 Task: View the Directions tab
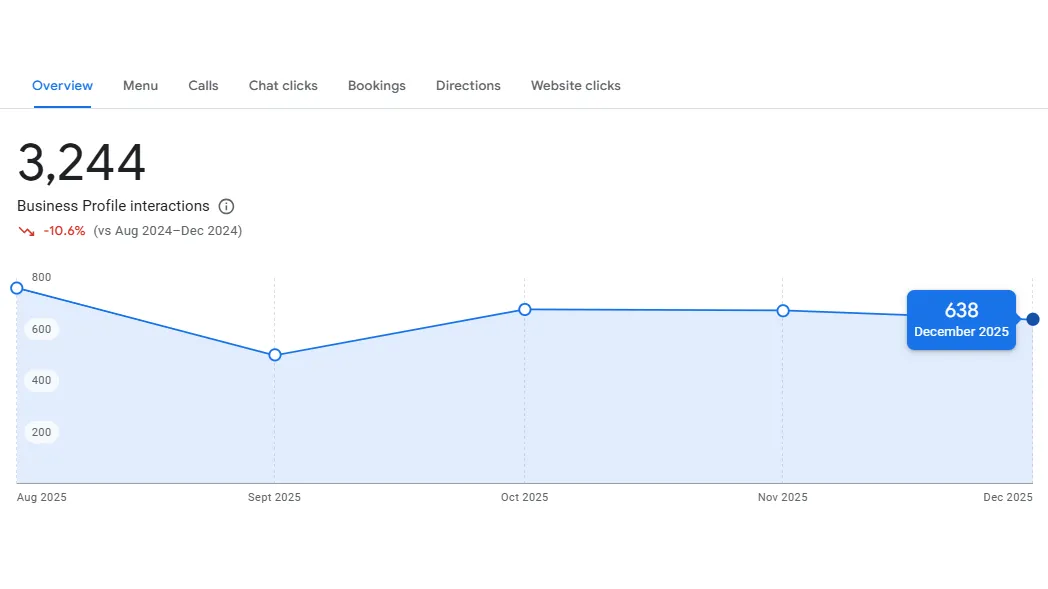(468, 86)
